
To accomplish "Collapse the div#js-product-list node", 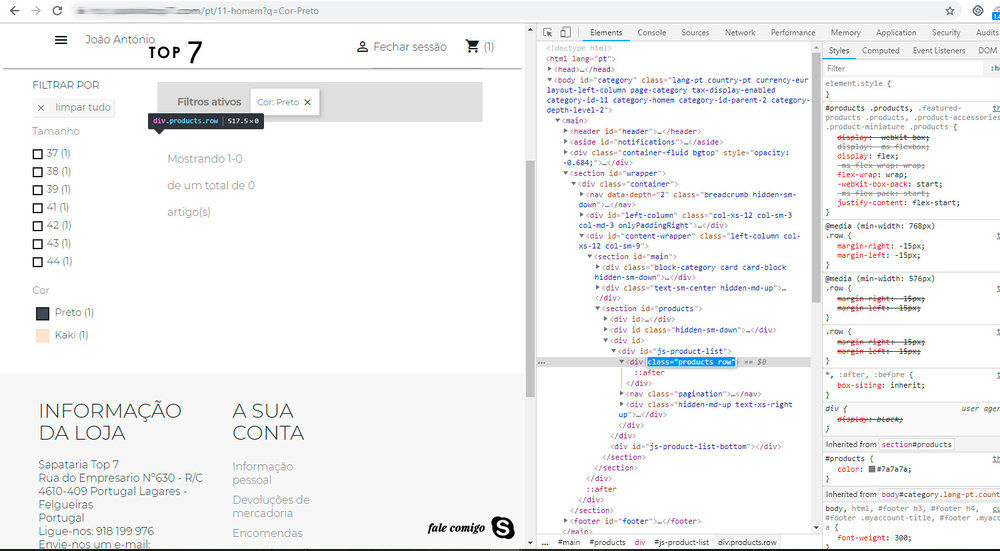I will (614, 351).
